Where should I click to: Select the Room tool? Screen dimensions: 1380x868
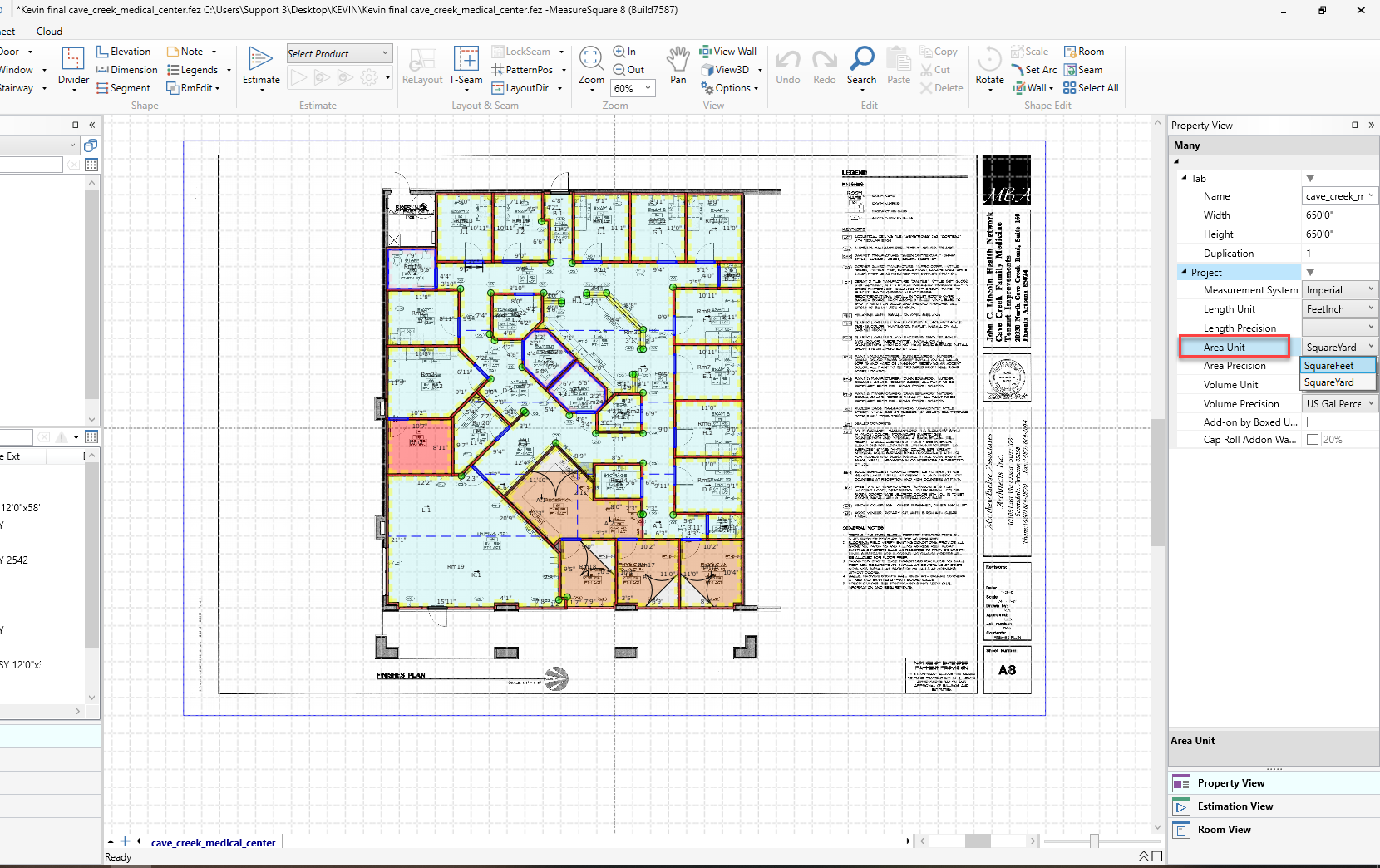pyautogui.click(x=1084, y=52)
